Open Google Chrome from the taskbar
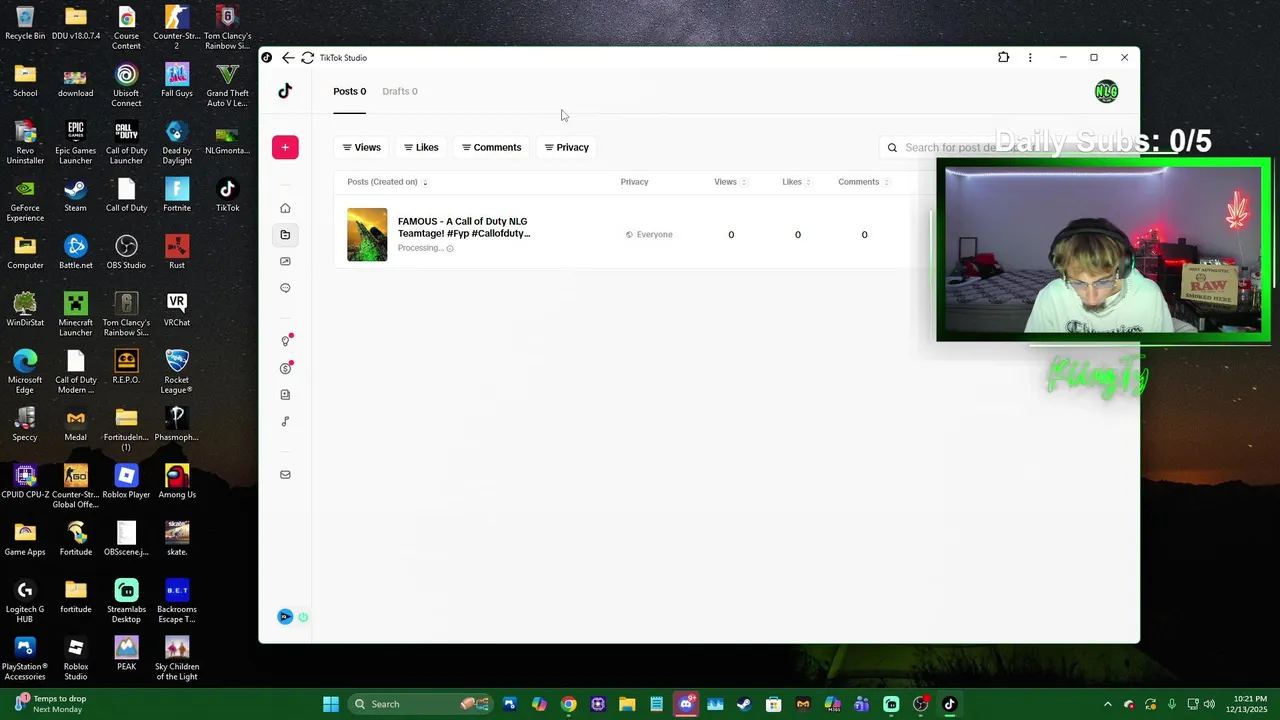This screenshot has height=720, width=1280. tap(569, 704)
